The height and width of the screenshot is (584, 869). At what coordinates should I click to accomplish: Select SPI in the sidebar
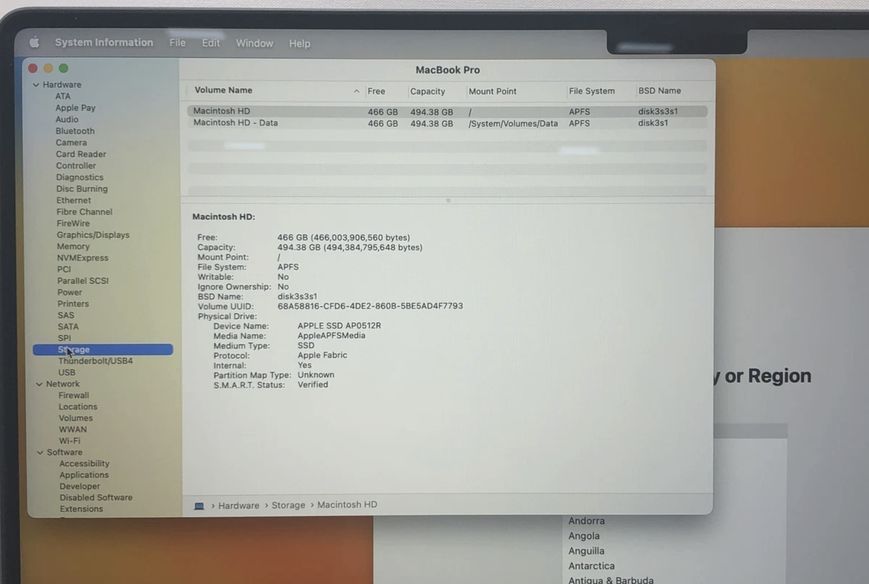pos(64,339)
